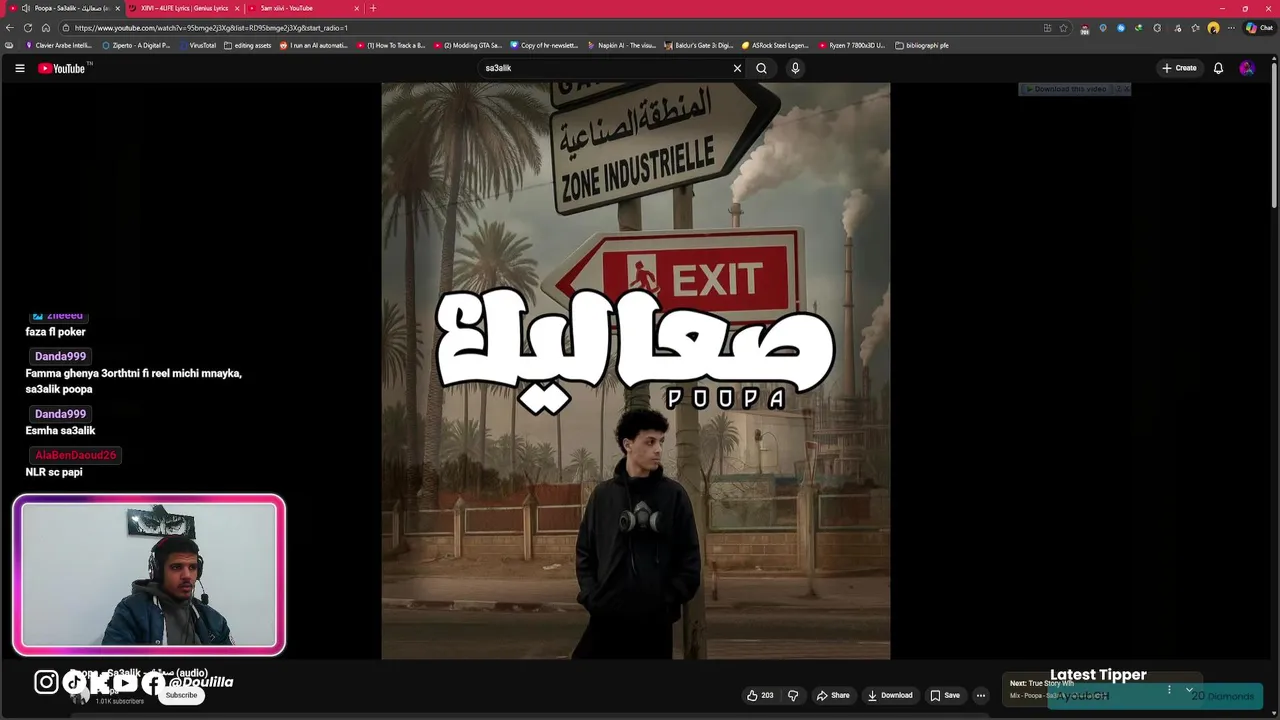Click Download this video overlay button
The image size is (1280, 720).
tap(1066, 89)
